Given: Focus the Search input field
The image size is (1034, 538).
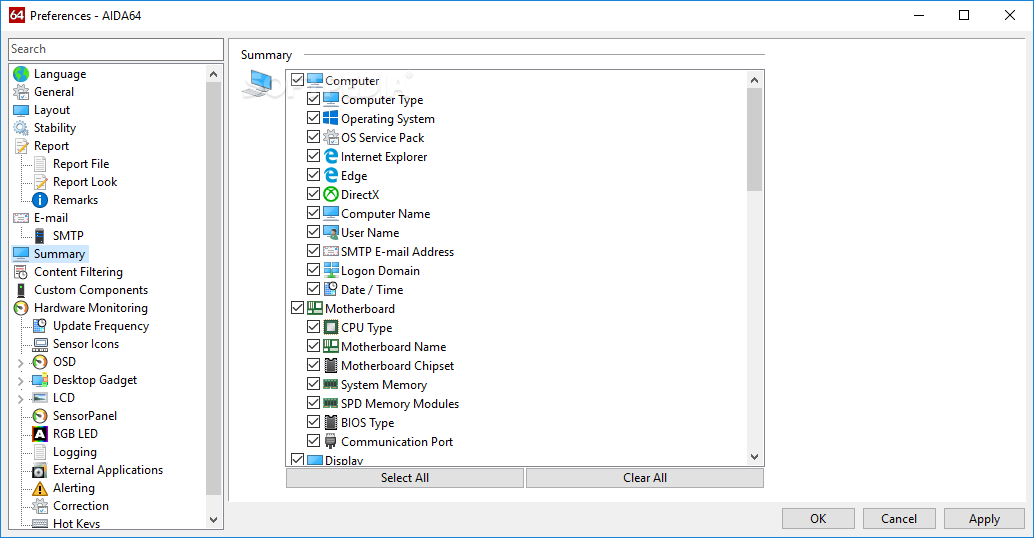Looking at the screenshot, I should [x=116, y=49].
